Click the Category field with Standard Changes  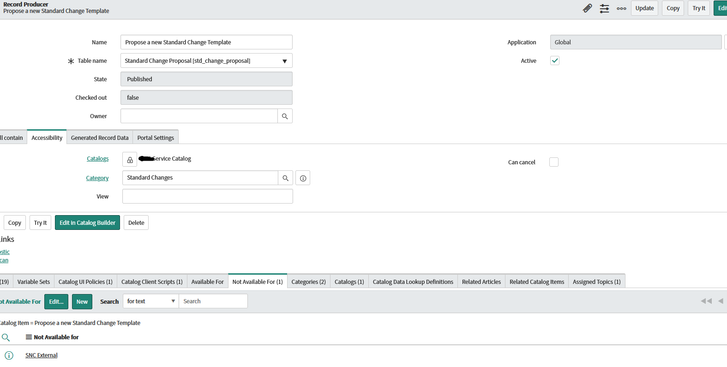(200, 178)
